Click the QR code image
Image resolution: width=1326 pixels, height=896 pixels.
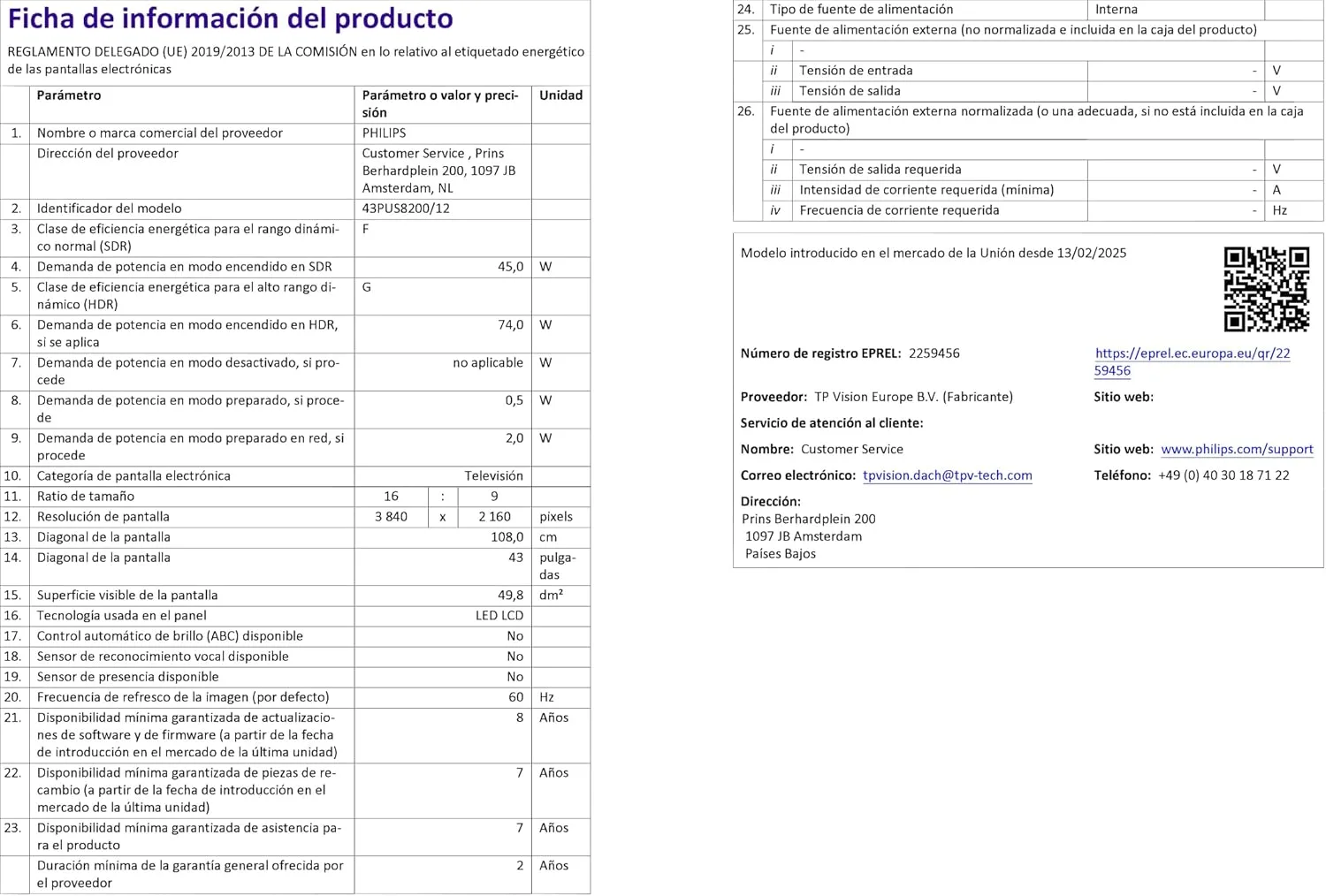point(1266,288)
